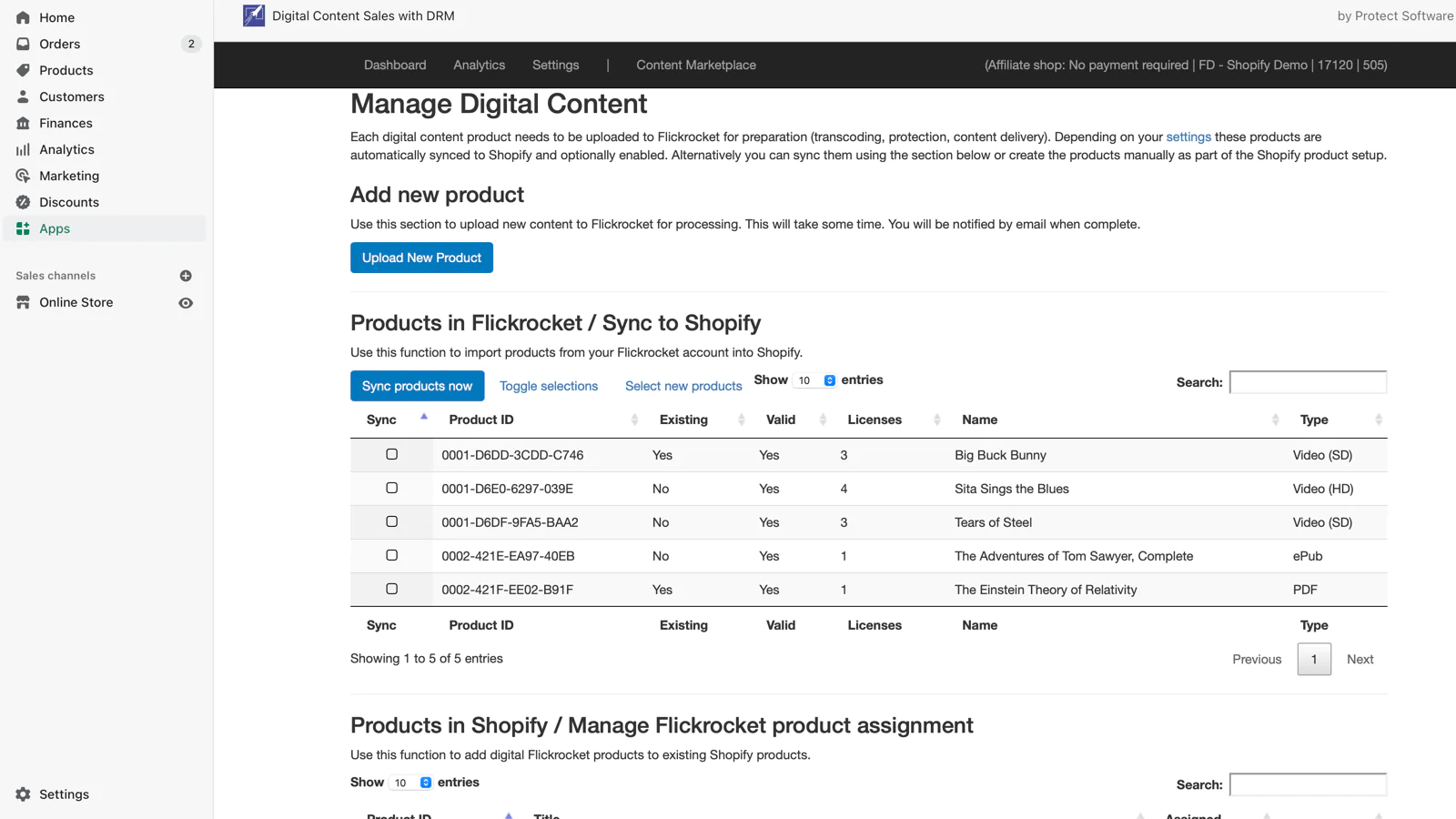Open Finances using the bank icon
The height and width of the screenshot is (819, 1456).
pos(24,123)
